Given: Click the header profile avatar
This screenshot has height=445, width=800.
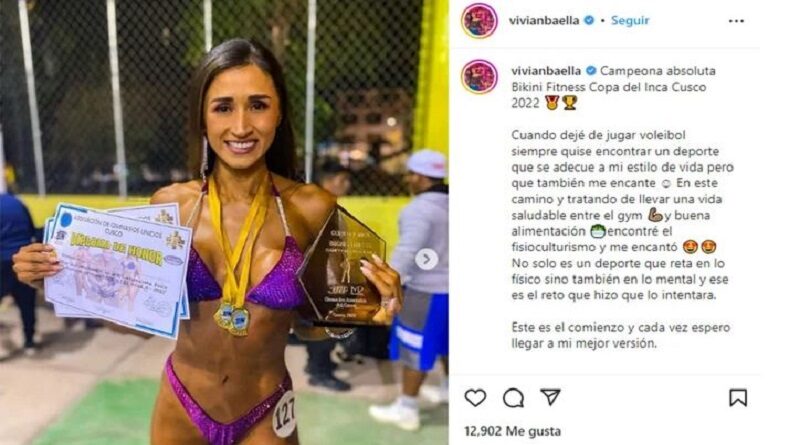Looking at the screenshot, I should [x=479, y=21].
